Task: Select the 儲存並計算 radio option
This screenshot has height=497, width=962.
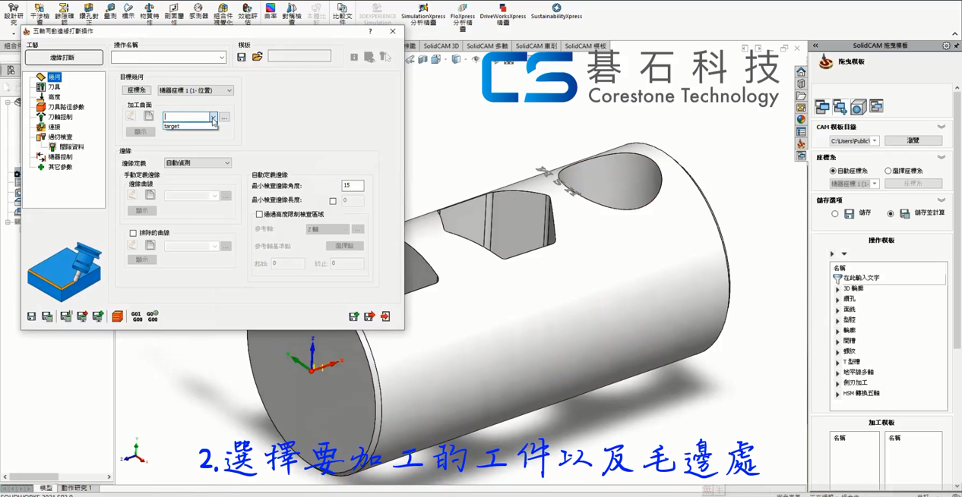Action: [x=890, y=213]
